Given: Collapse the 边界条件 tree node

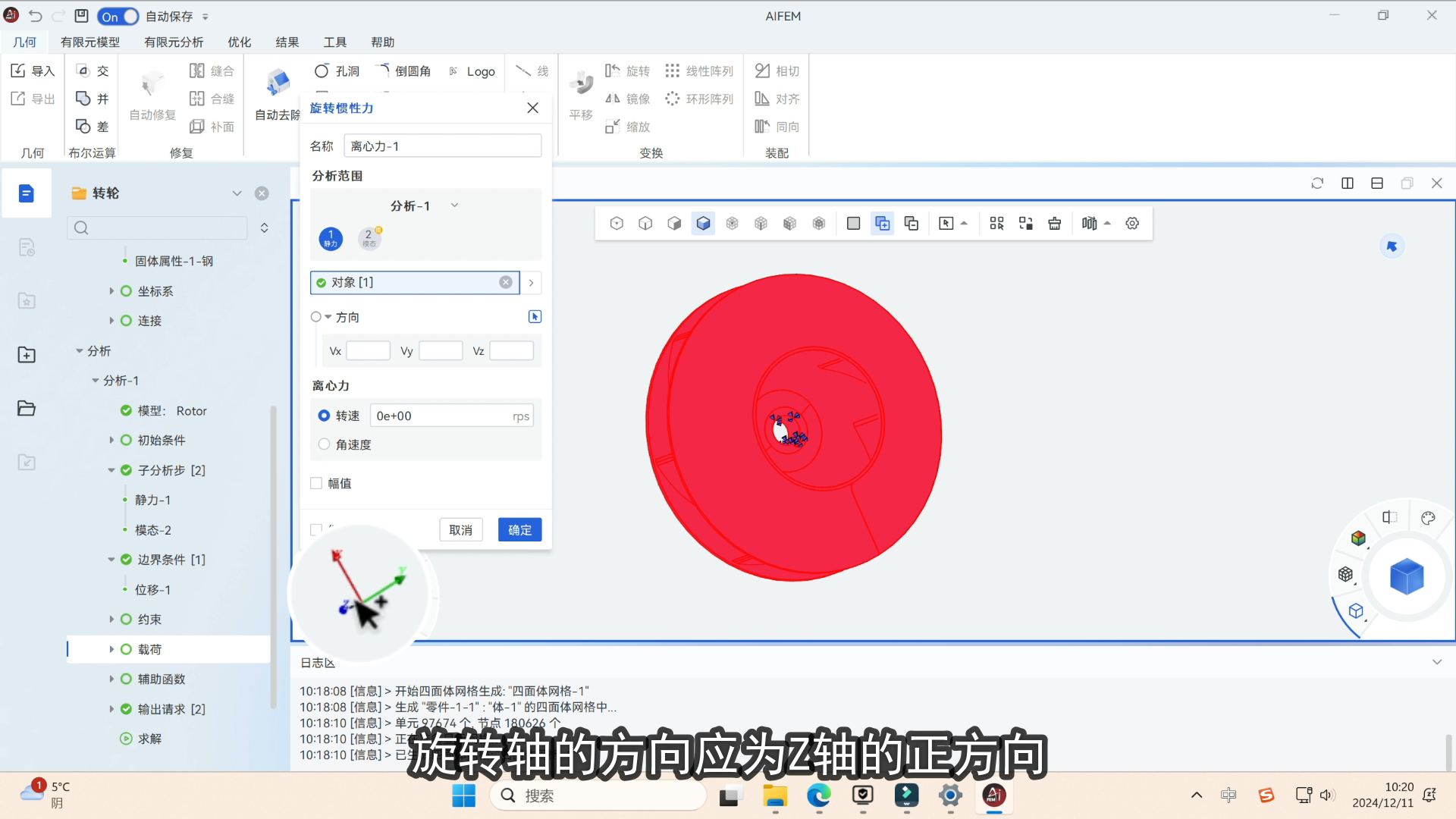Looking at the screenshot, I should [111, 560].
